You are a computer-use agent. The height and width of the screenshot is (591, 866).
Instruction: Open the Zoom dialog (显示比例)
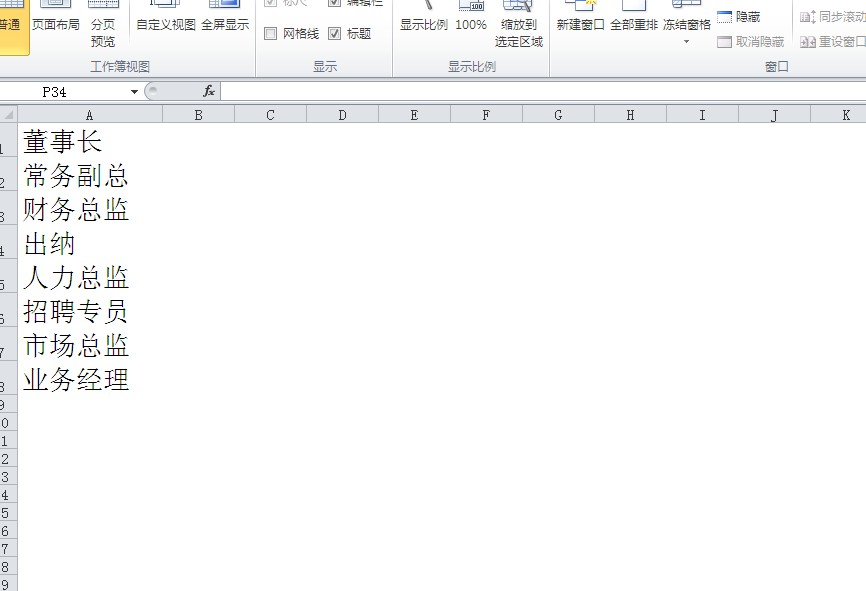pyautogui.click(x=424, y=19)
